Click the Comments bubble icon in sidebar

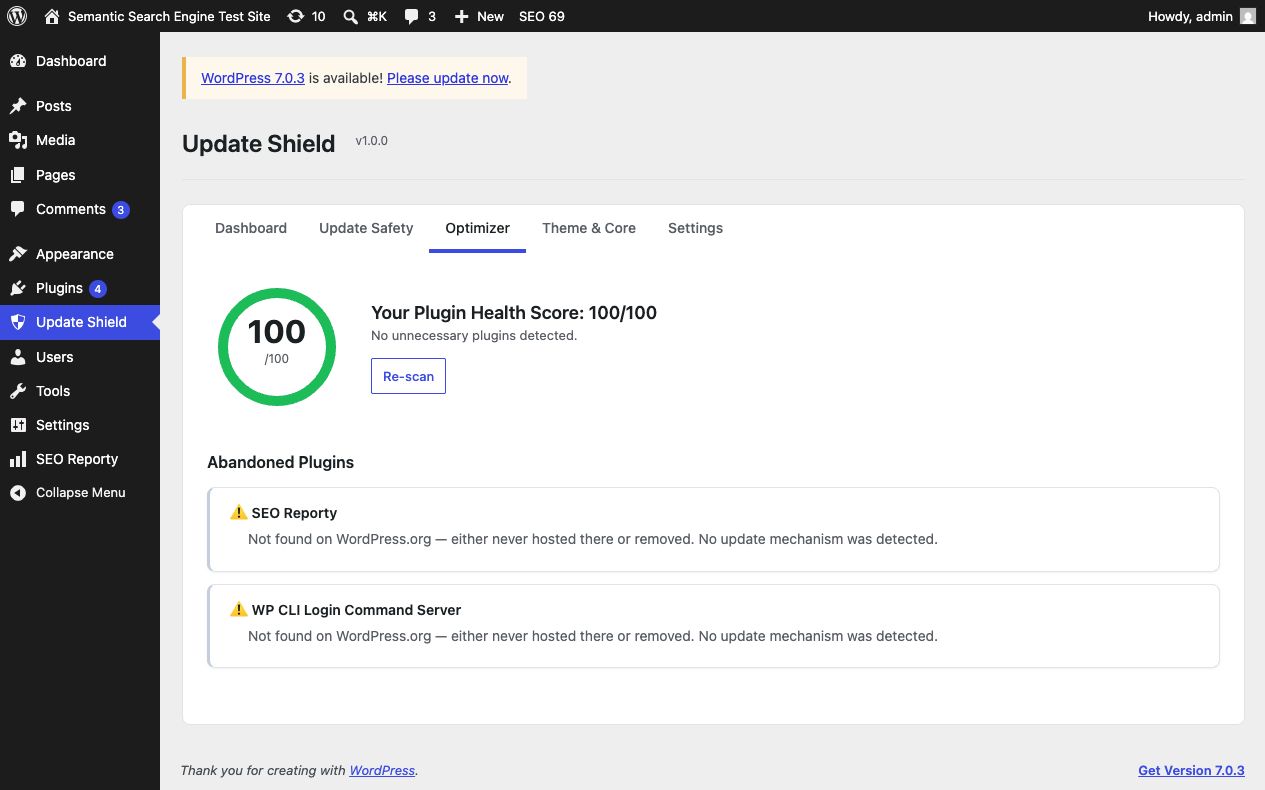pyautogui.click(x=18, y=209)
